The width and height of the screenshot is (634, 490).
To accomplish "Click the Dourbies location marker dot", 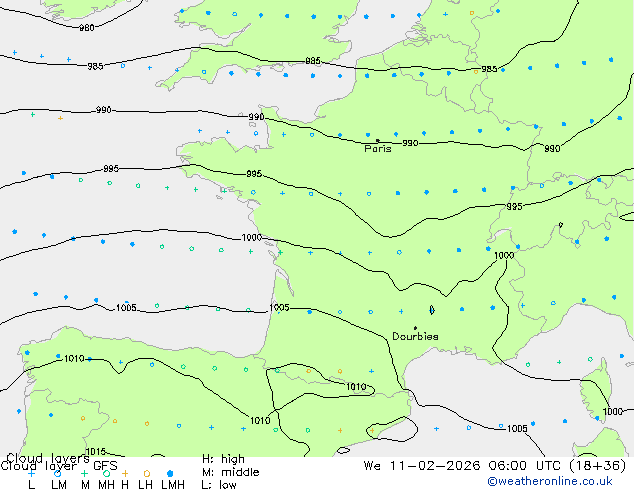I will tap(415, 328).
